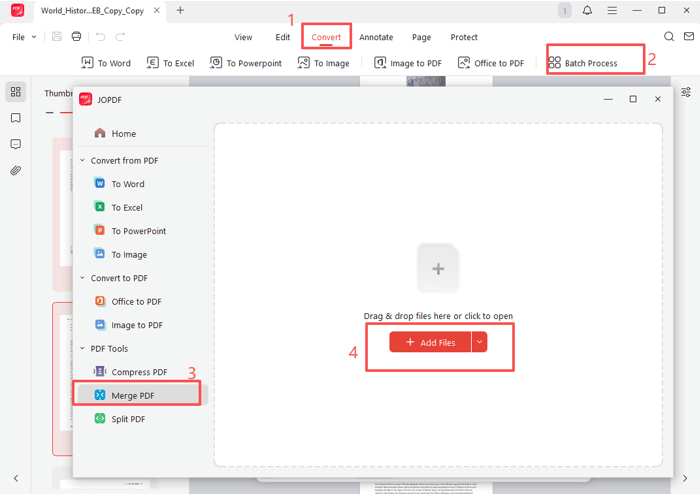Open the mail envelope icon
Screen dimensions: 700x494
click(x=689, y=37)
